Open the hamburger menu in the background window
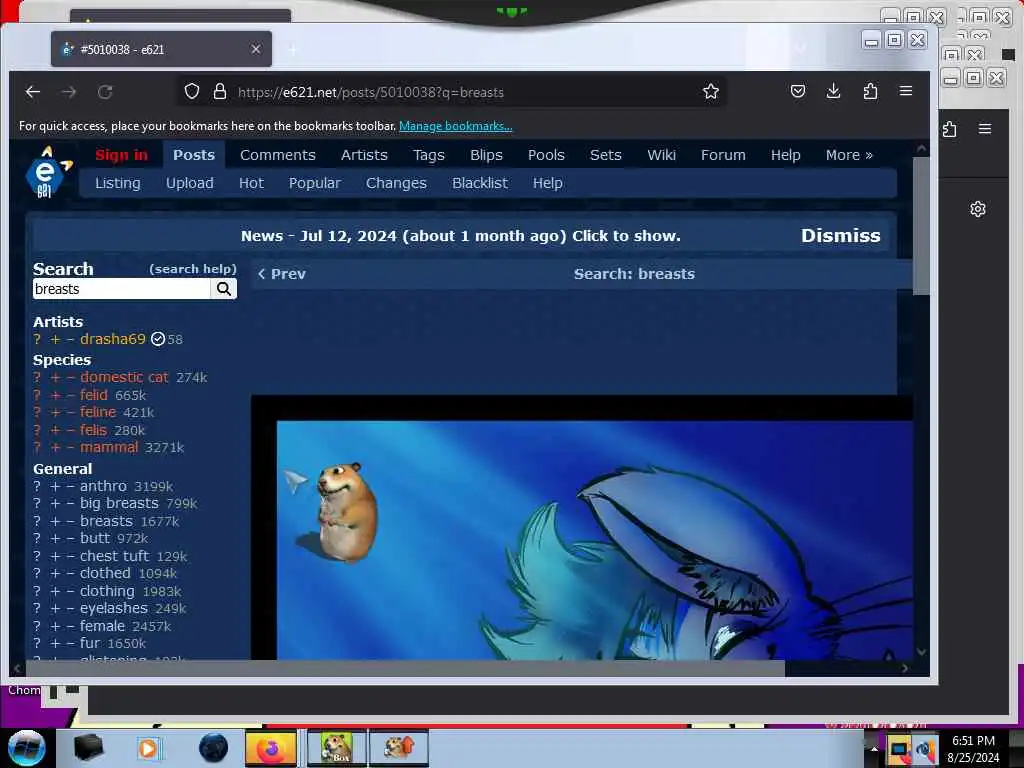 (985, 129)
